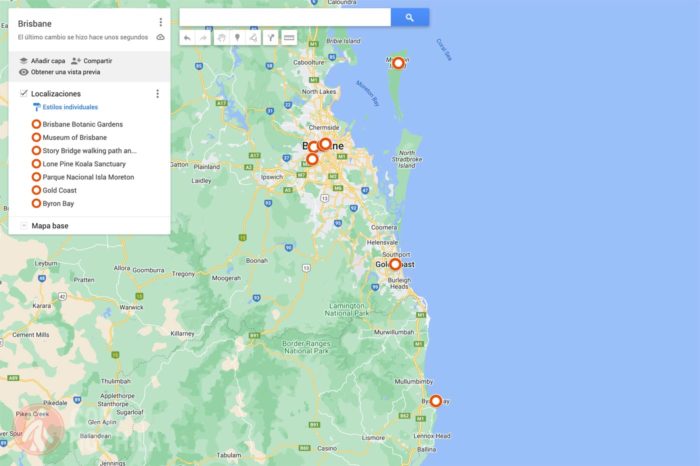Select Museum of Brisbane in list
The height and width of the screenshot is (466, 700).
(75, 137)
